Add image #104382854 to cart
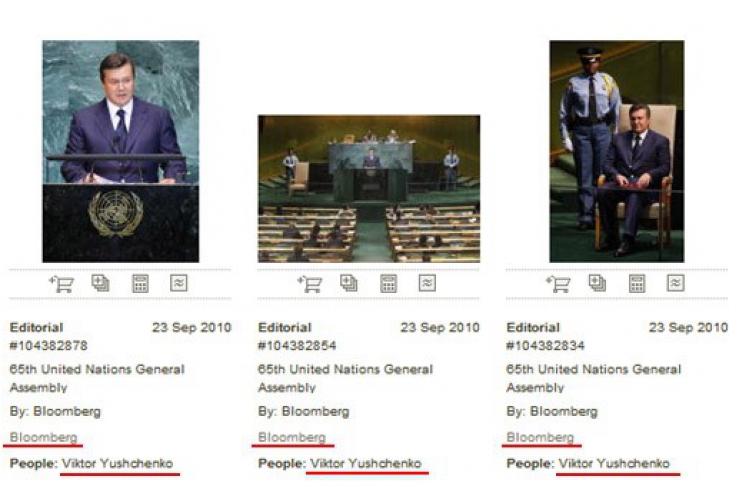The width and height of the screenshot is (729, 486). tap(310, 284)
